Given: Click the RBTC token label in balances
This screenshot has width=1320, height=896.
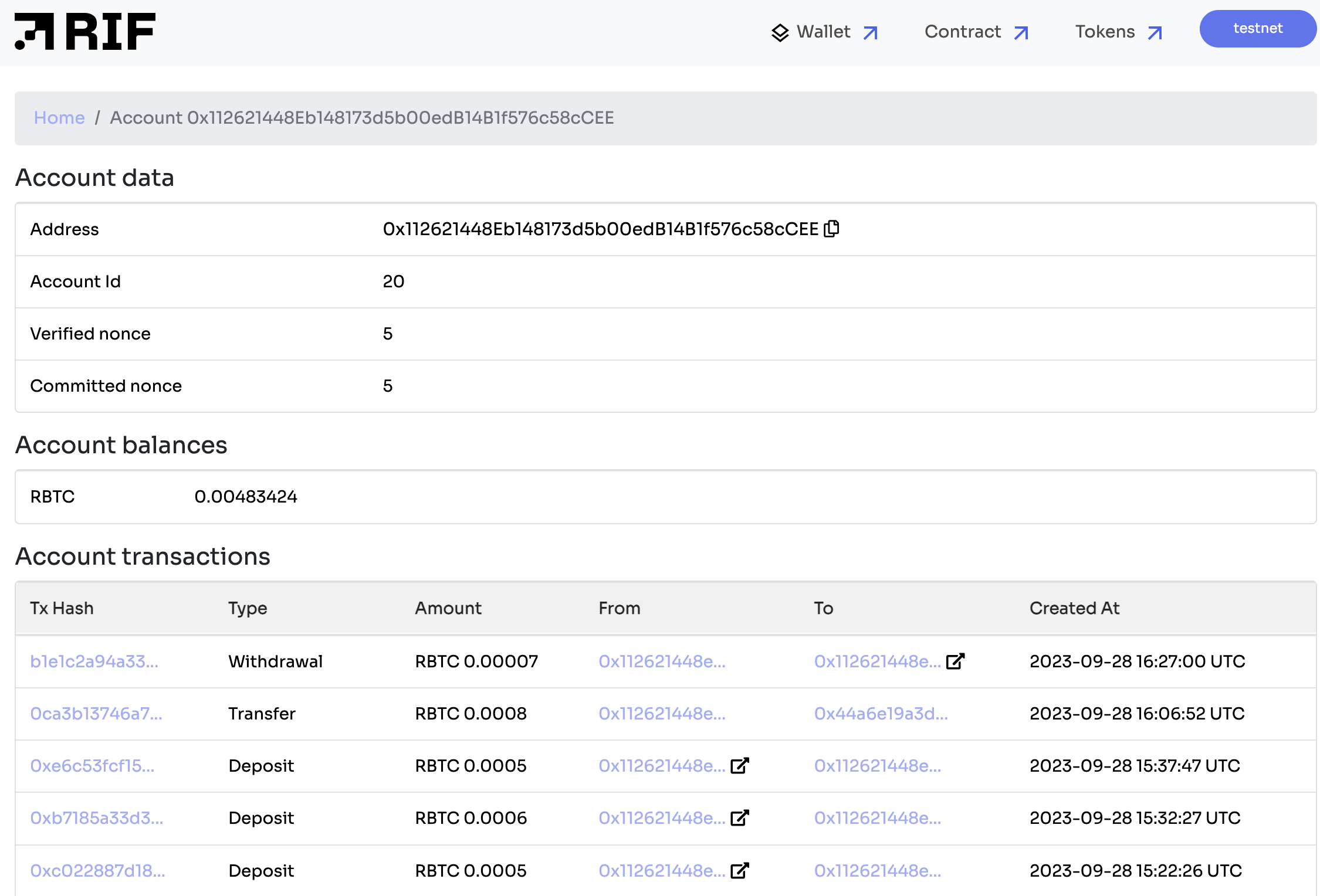Looking at the screenshot, I should click(x=52, y=497).
